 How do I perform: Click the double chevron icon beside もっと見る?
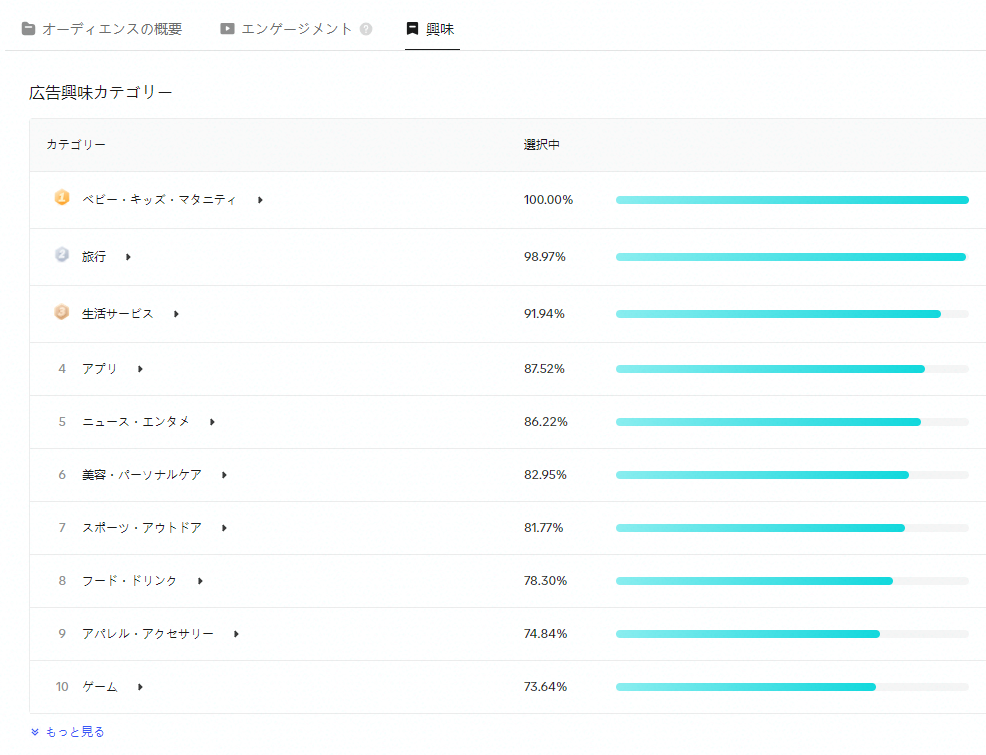[x=35, y=732]
